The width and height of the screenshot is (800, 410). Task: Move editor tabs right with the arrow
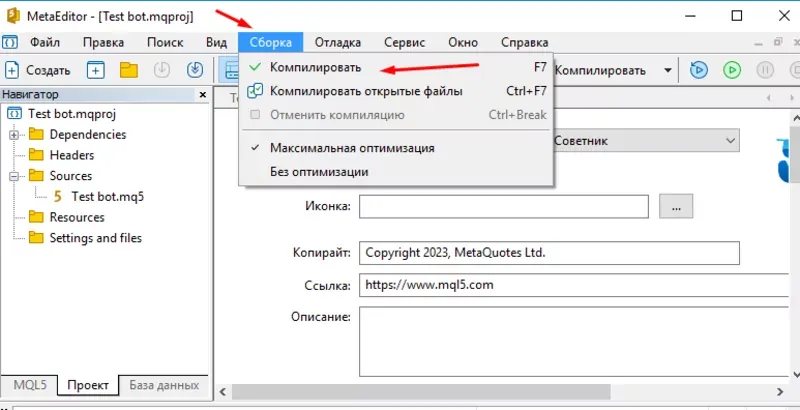click(x=792, y=97)
